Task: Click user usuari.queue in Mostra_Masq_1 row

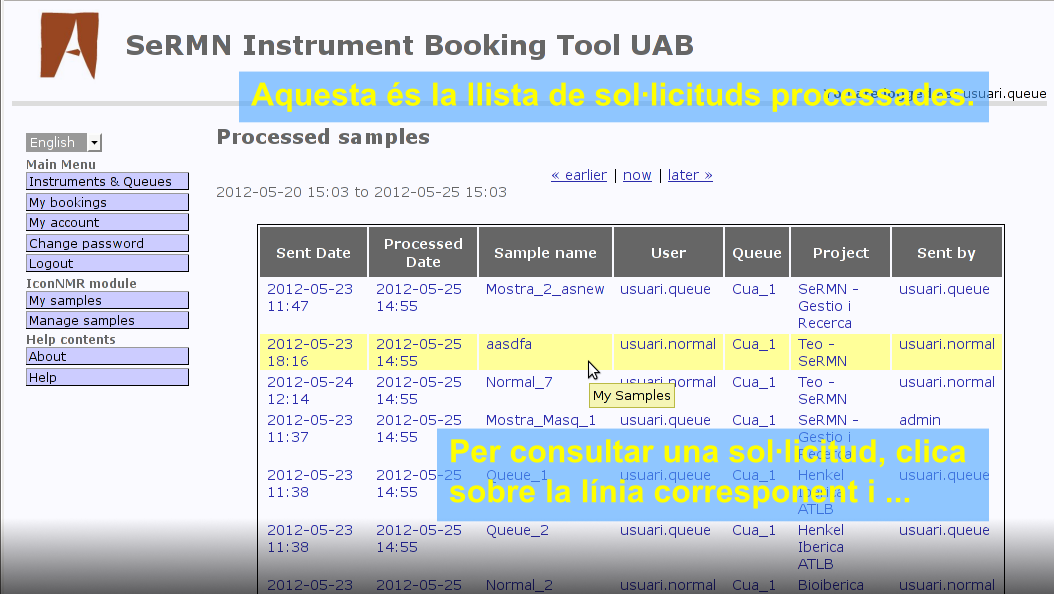Action: point(665,421)
